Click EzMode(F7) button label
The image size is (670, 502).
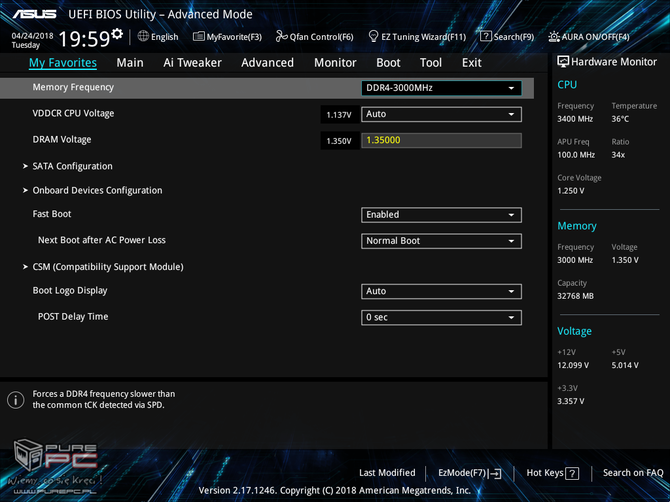tap(462, 473)
